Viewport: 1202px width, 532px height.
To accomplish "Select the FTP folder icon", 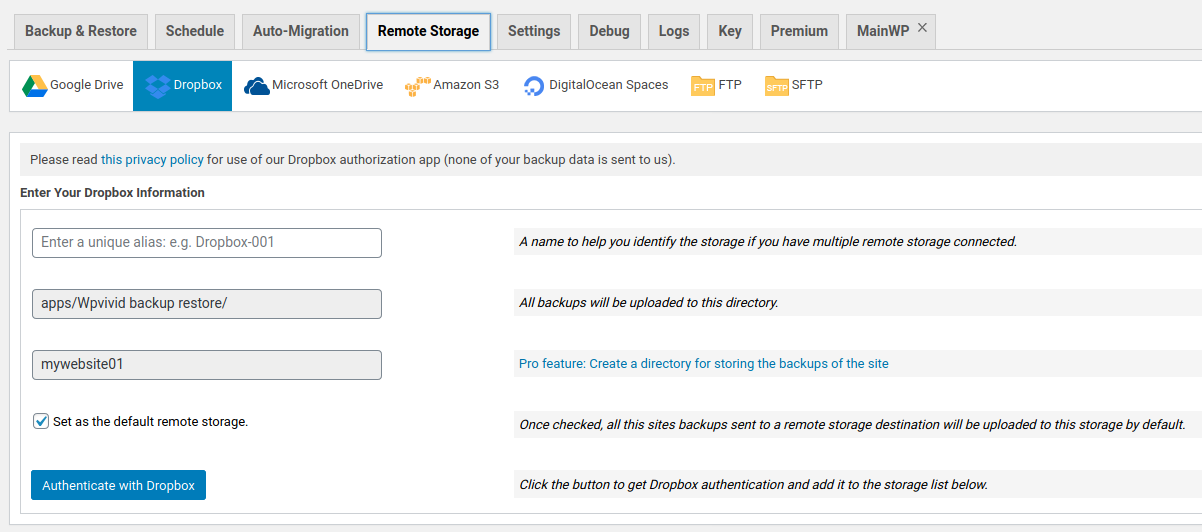I will point(703,86).
